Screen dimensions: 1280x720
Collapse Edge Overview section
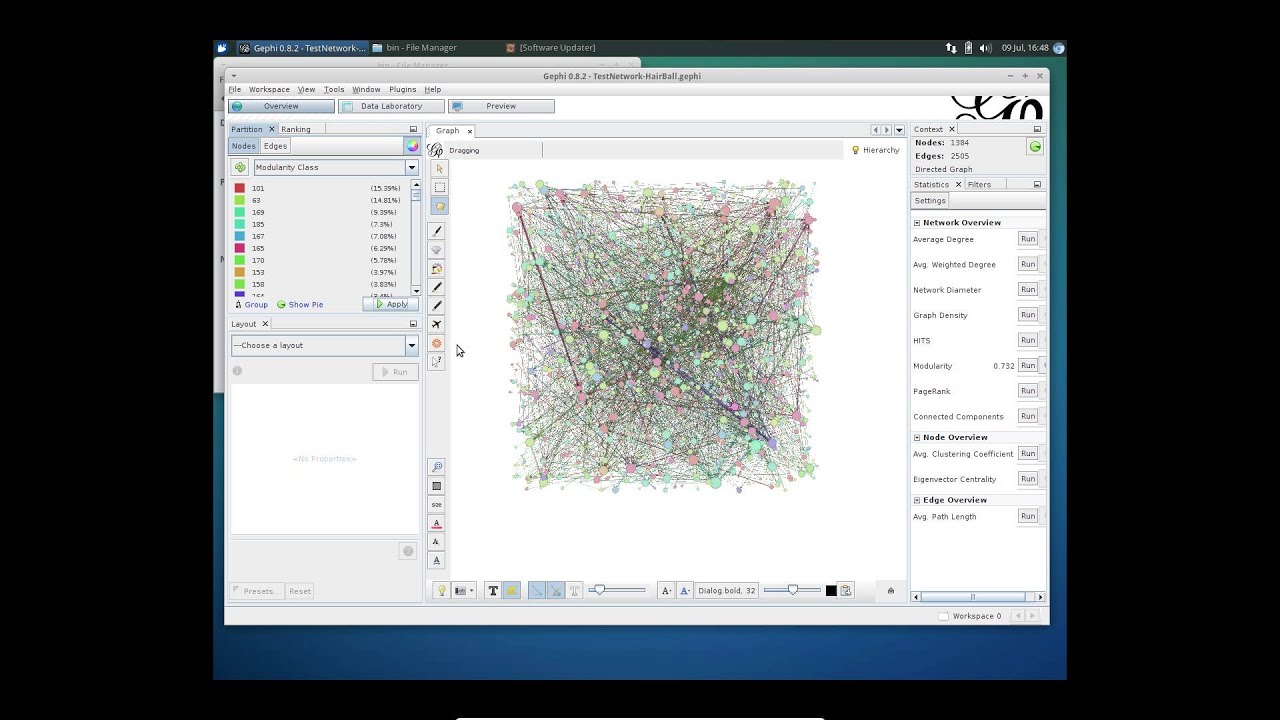click(x=917, y=500)
